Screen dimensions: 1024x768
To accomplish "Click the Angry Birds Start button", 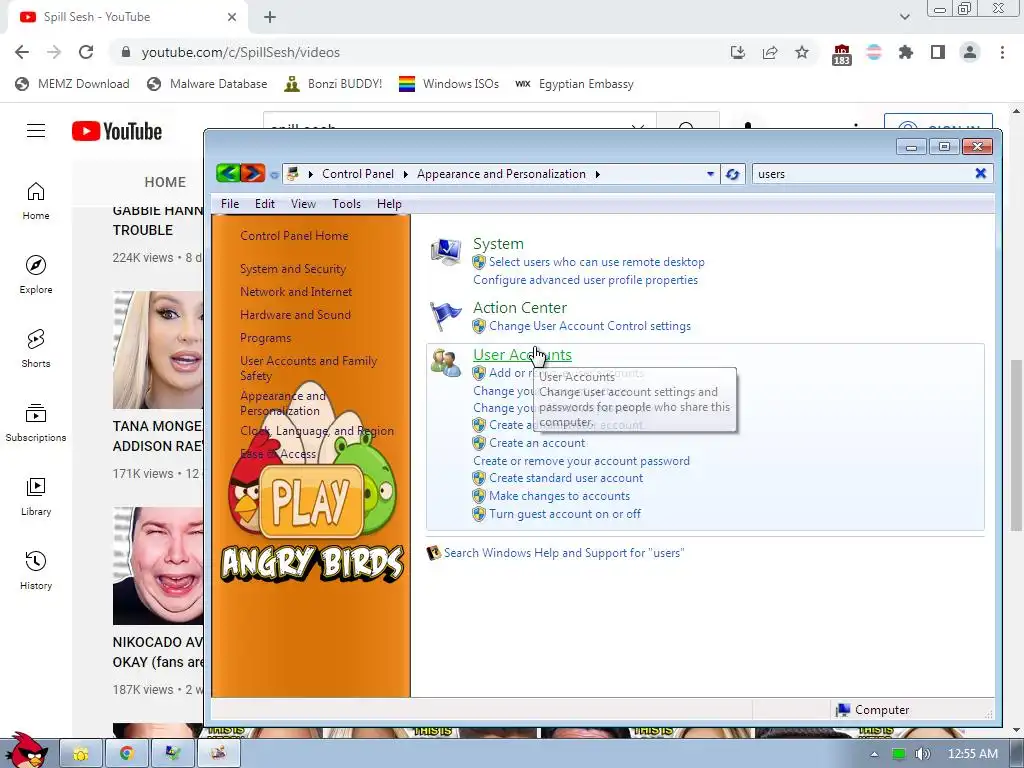I will 26,750.
